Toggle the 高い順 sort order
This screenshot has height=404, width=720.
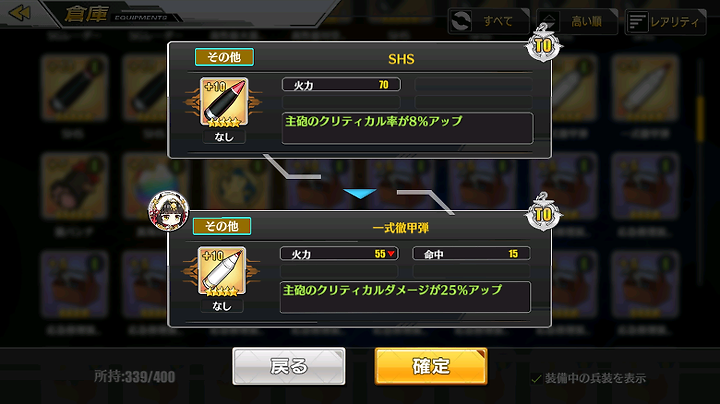pyautogui.click(x=577, y=21)
